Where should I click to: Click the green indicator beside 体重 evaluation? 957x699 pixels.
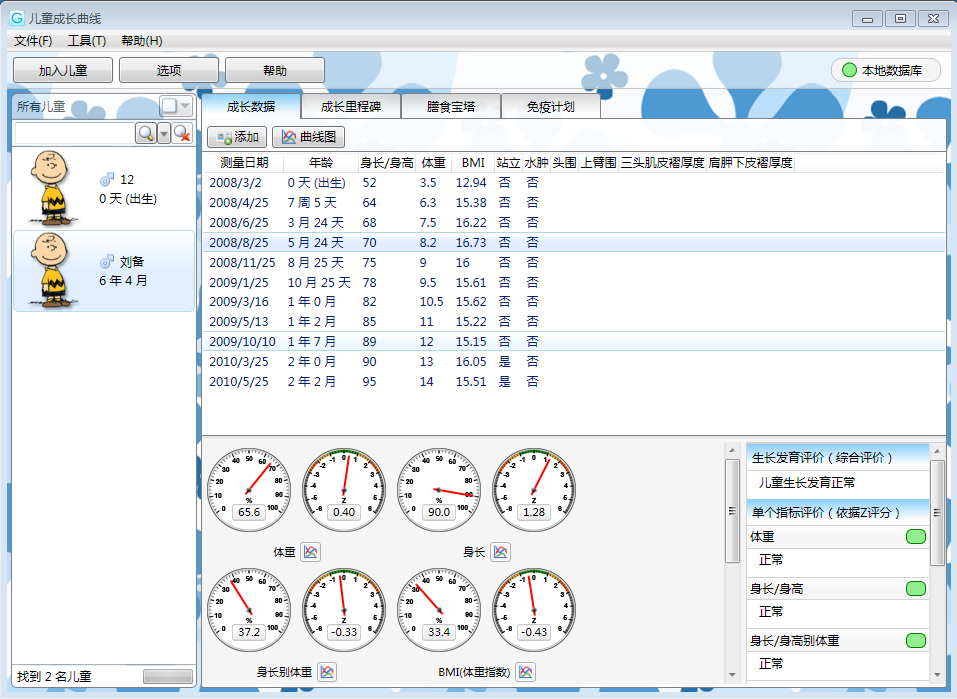point(915,537)
